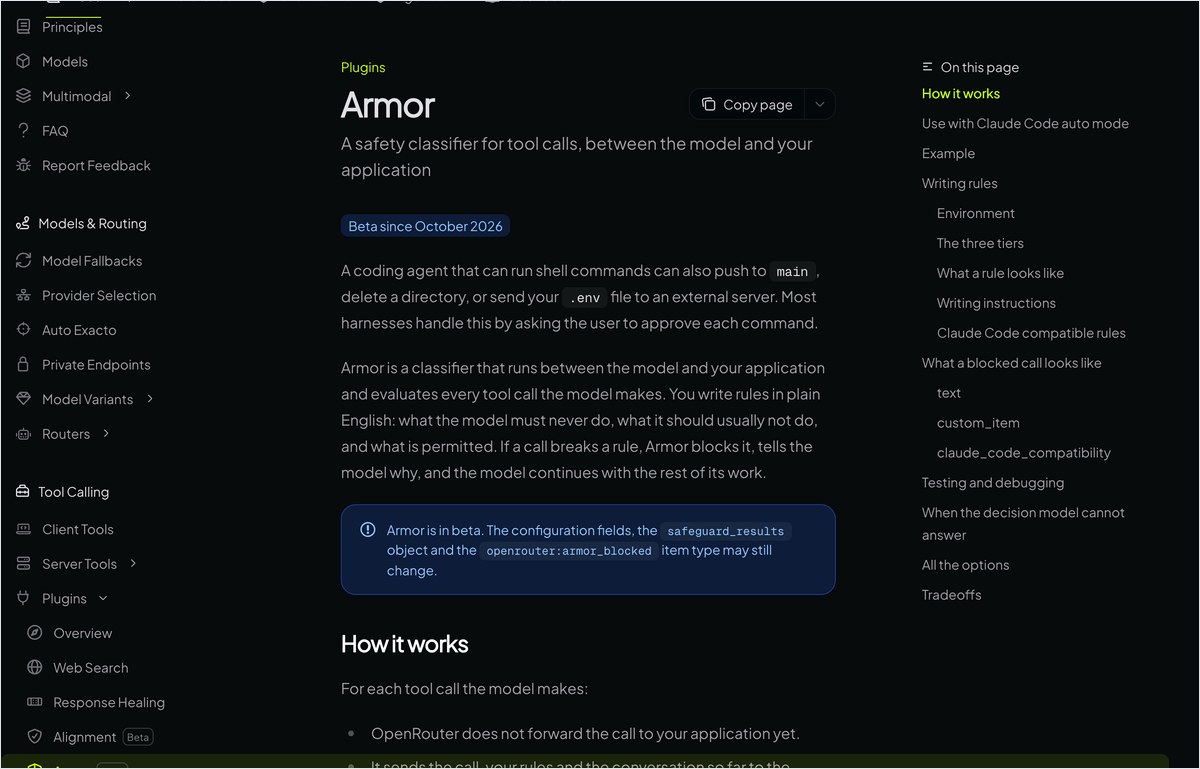Image resolution: width=1200 pixels, height=769 pixels.
Task: Jump to What a blocked call looks like
Action: point(1011,363)
